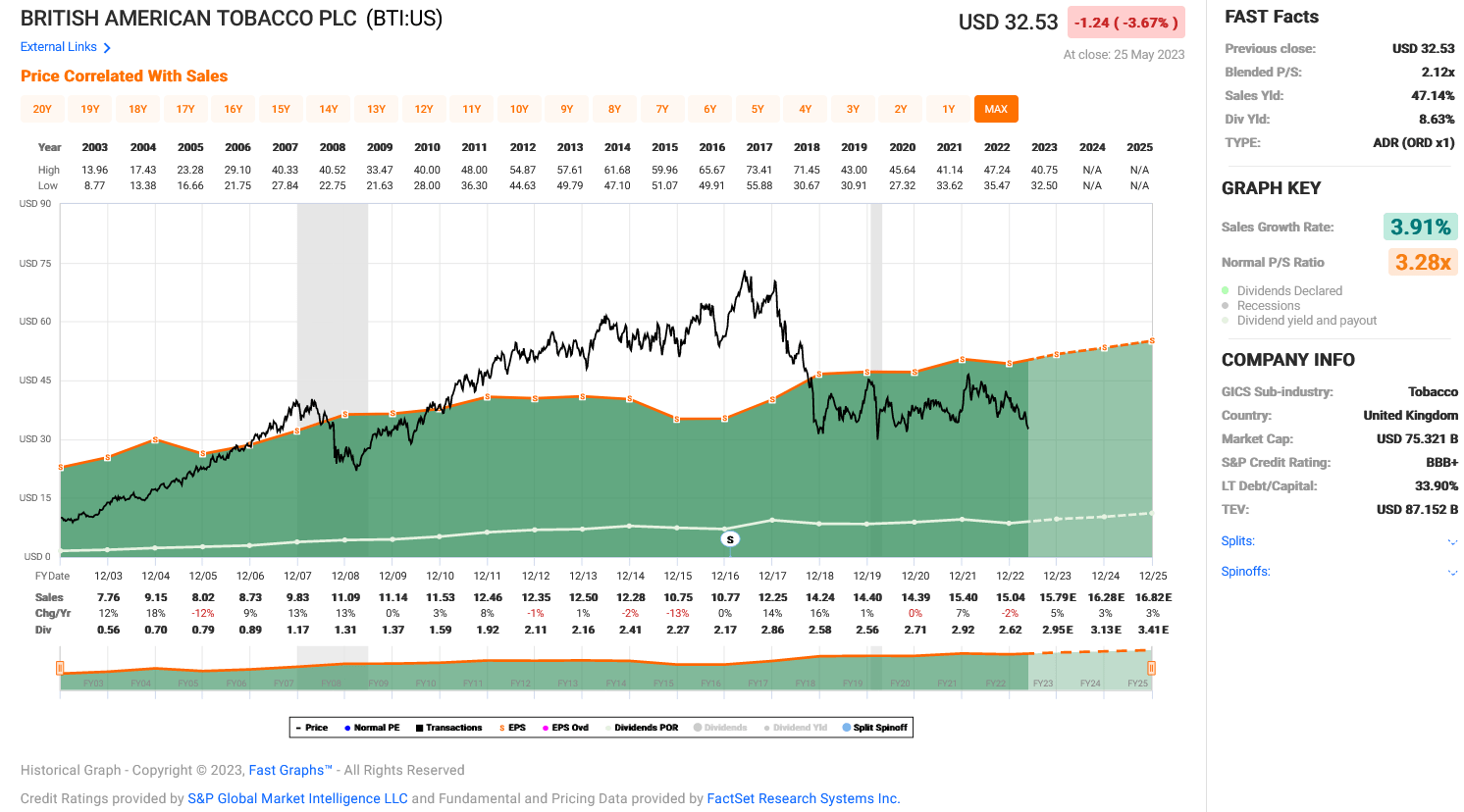Image resolution: width=1464 pixels, height=812 pixels.
Task: Select the 20Y time range
Action: pyautogui.click(x=42, y=109)
